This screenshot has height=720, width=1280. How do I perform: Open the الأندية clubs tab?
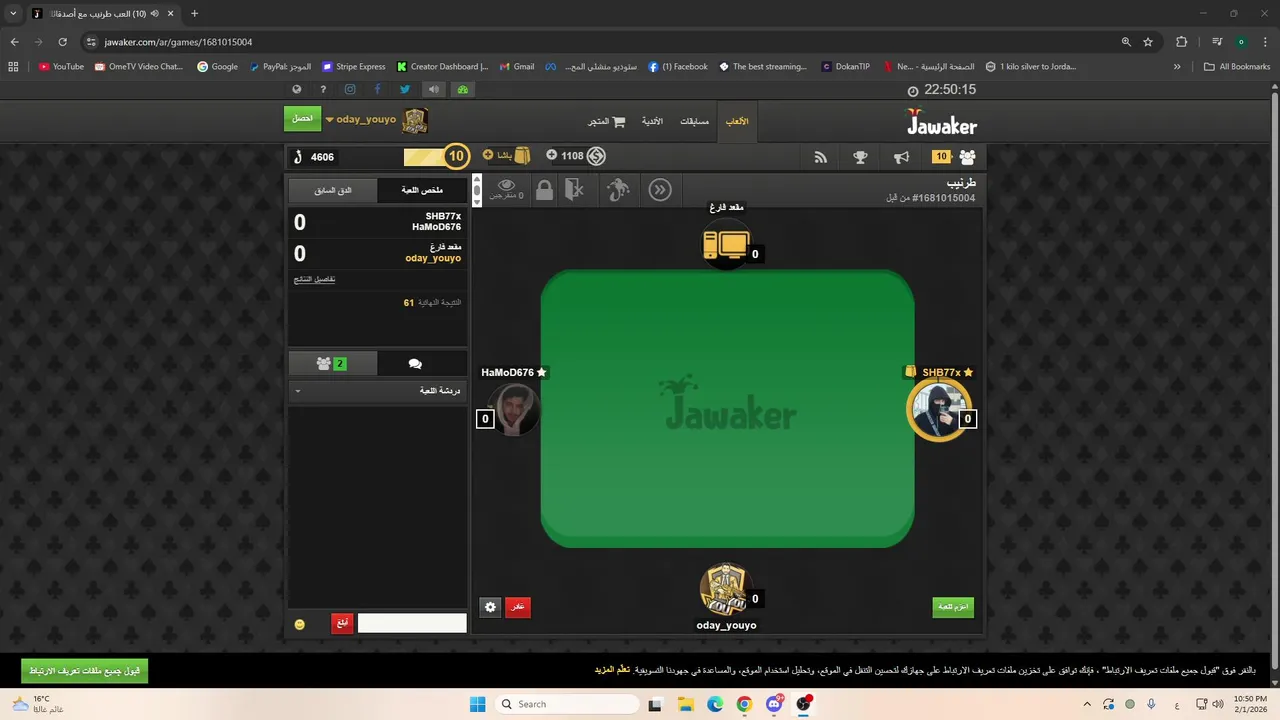click(652, 121)
